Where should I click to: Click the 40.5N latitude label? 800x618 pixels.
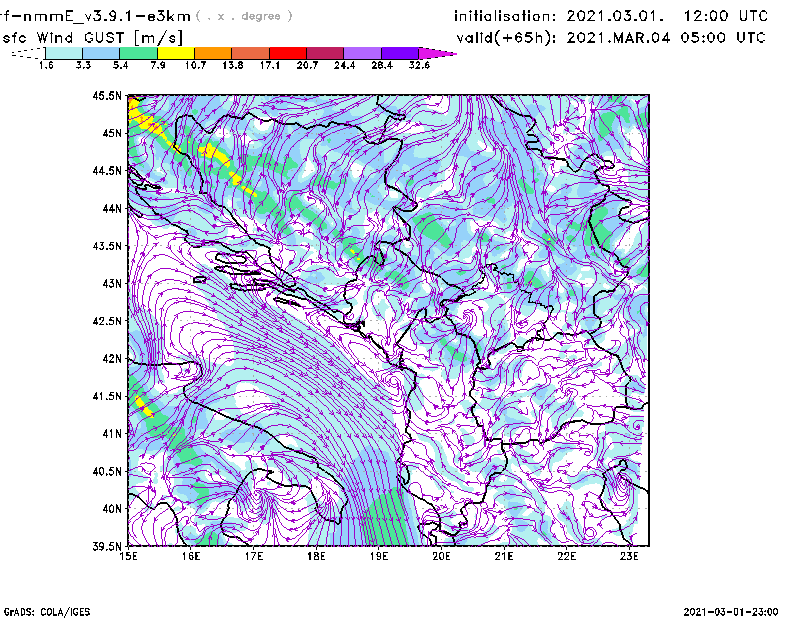point(107,471)
